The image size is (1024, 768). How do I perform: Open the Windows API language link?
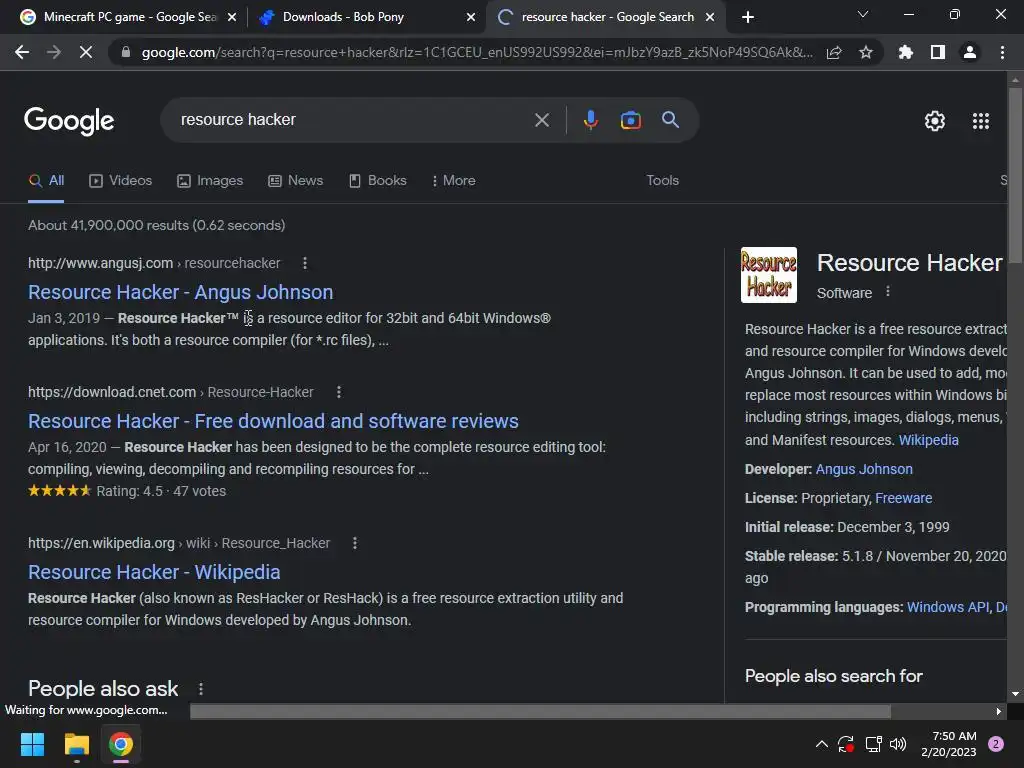coord(948,607)
